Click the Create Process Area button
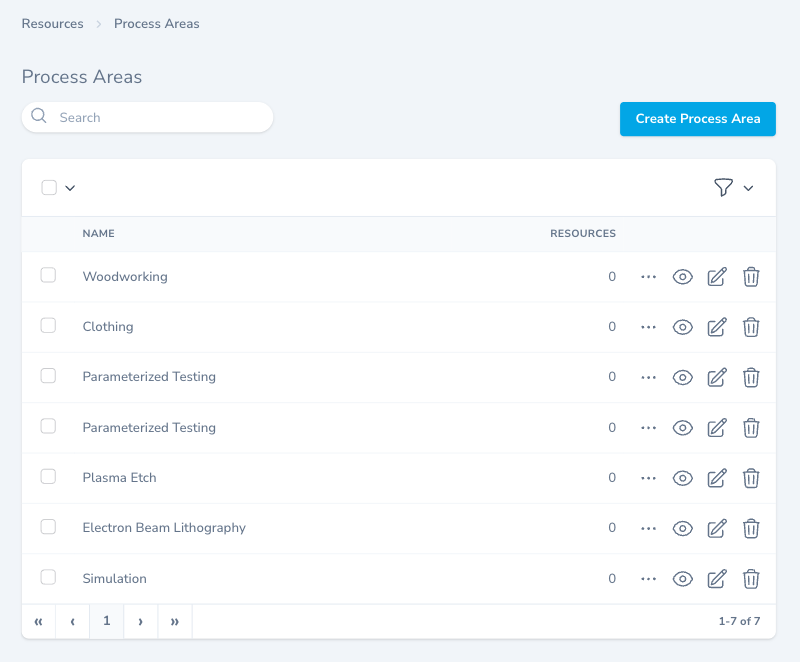800x662 pixels. coord(697,118)
